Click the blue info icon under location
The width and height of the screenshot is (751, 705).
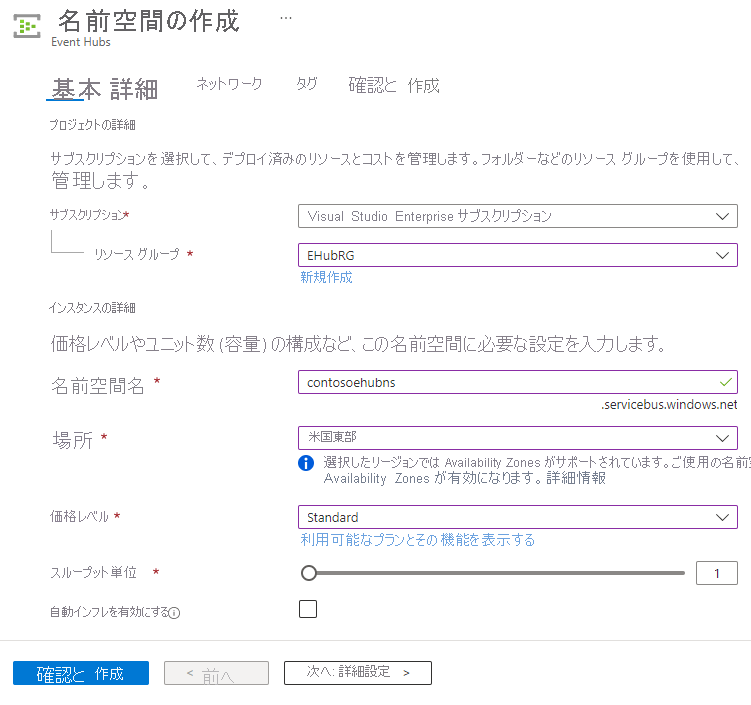[x=306, y=463]
